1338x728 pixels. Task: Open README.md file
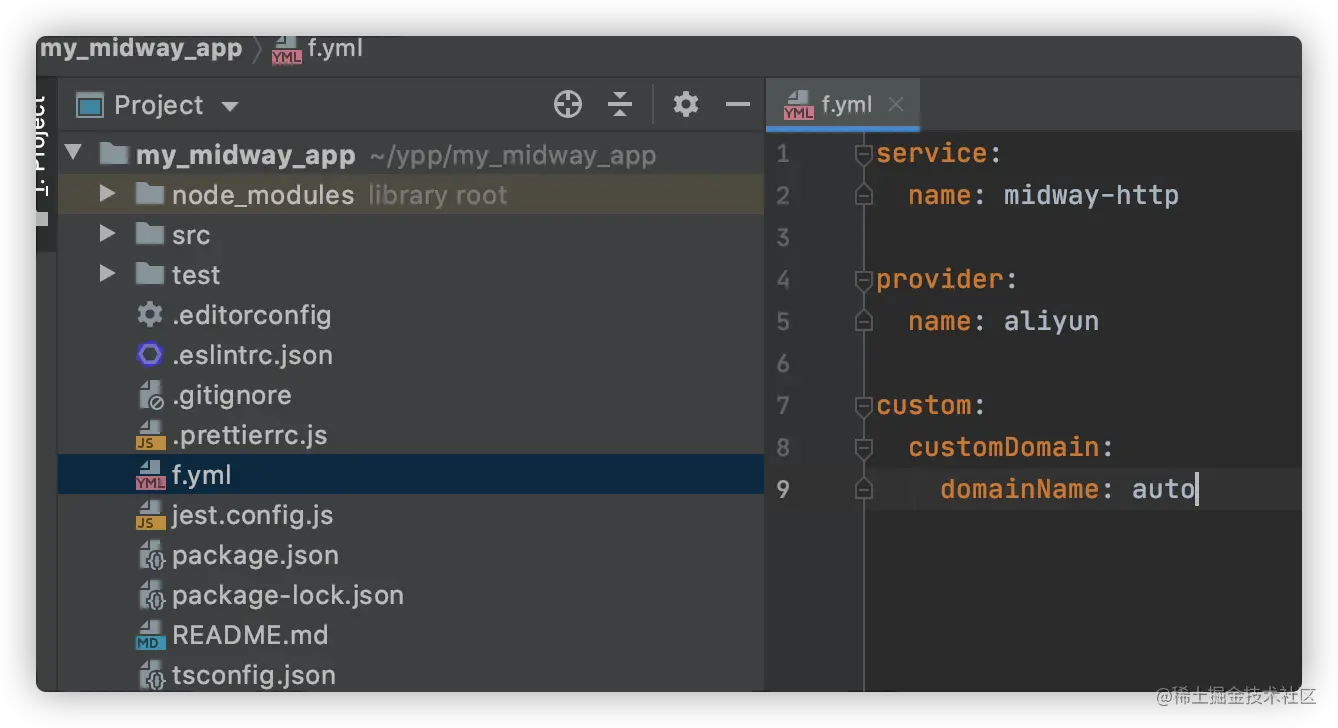(x=250, y=635)
